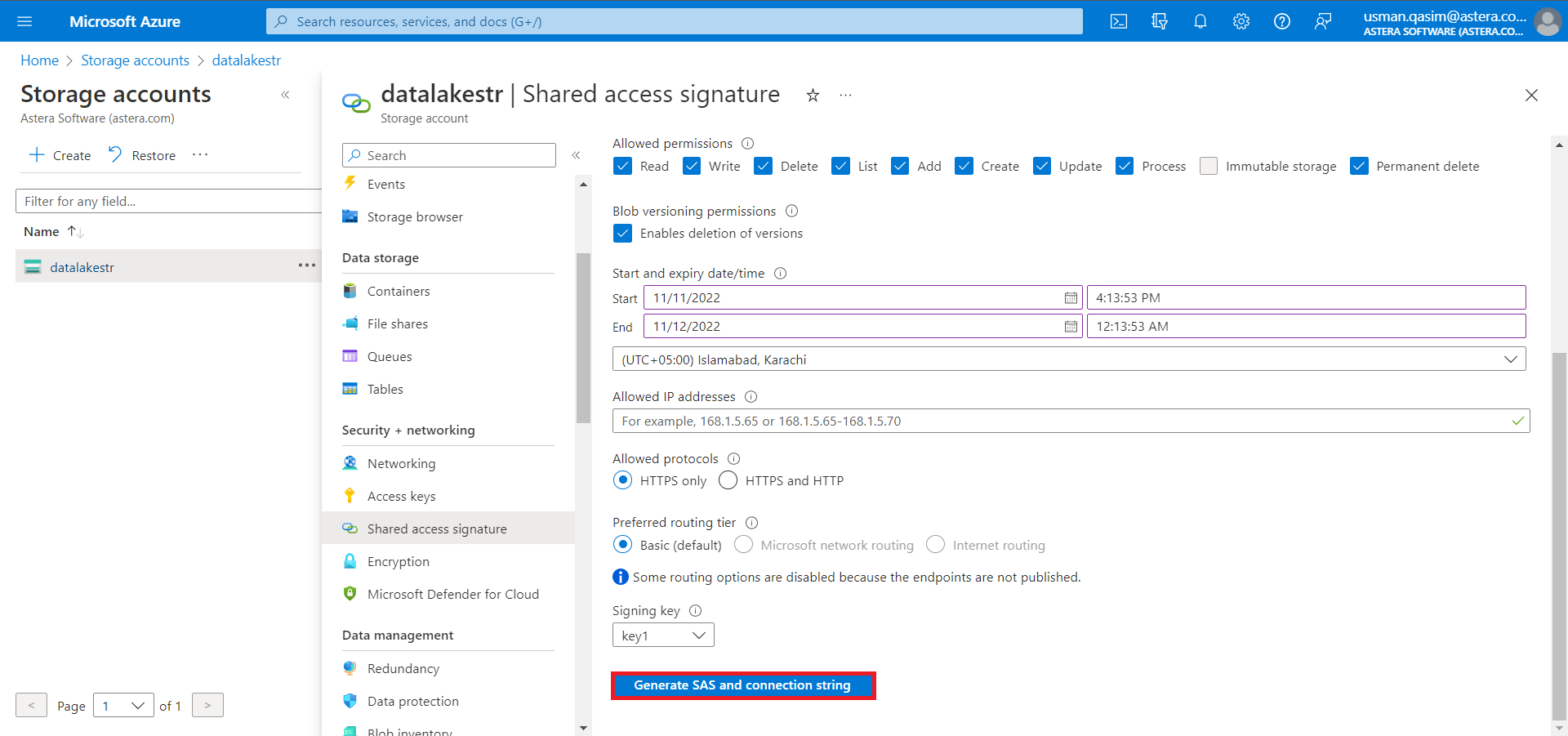Screen dimensions: 1568x736
Task: Uncheck the Delete permission checkbox
Action: click(x=764, y=167)
